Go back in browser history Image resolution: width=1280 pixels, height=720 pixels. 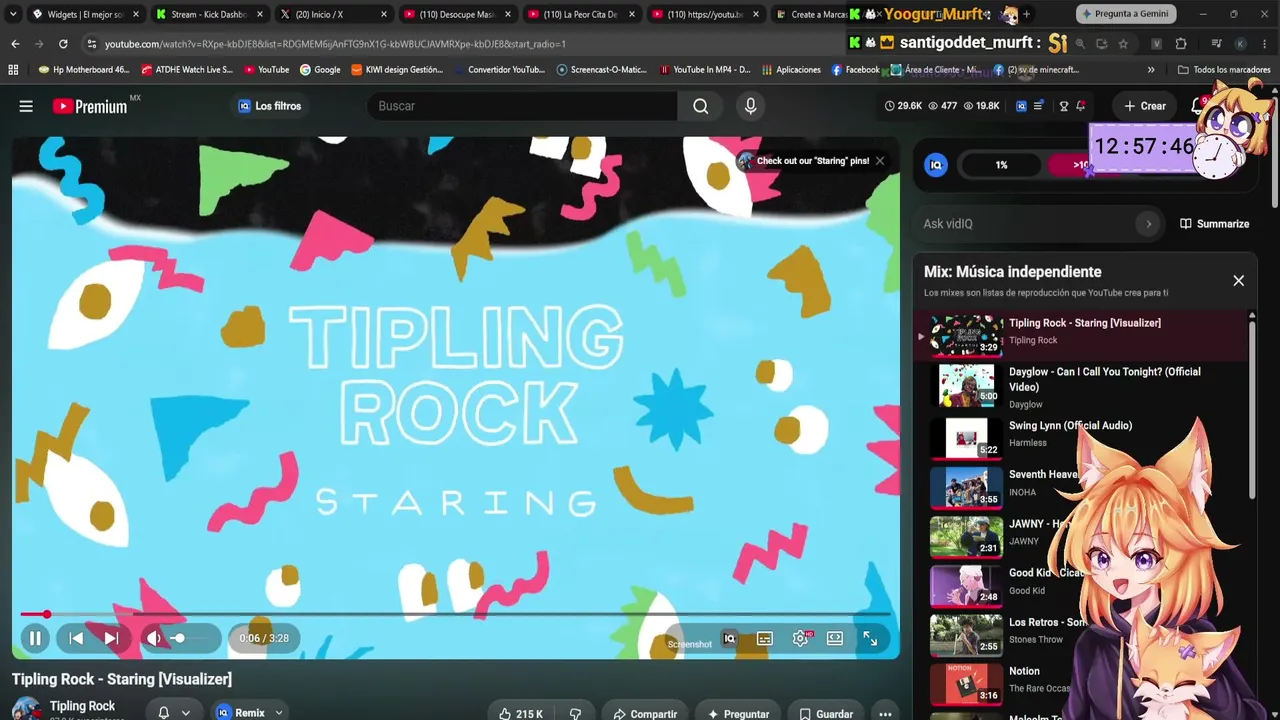pyautogui.click(x=15, y=44)
